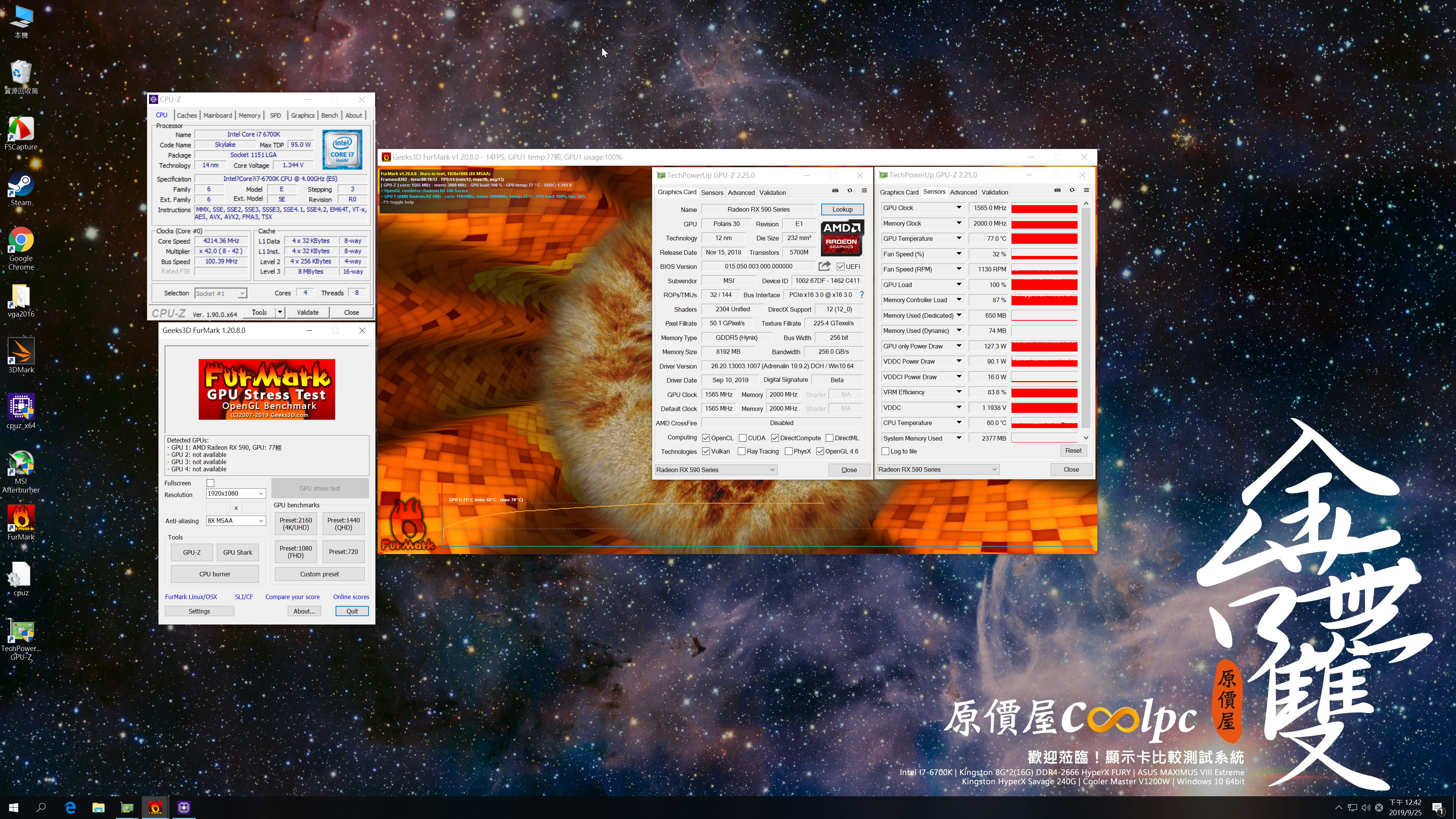Open the Anti-aliasing 8X MSAA dropdown

(x=236, y=521)
